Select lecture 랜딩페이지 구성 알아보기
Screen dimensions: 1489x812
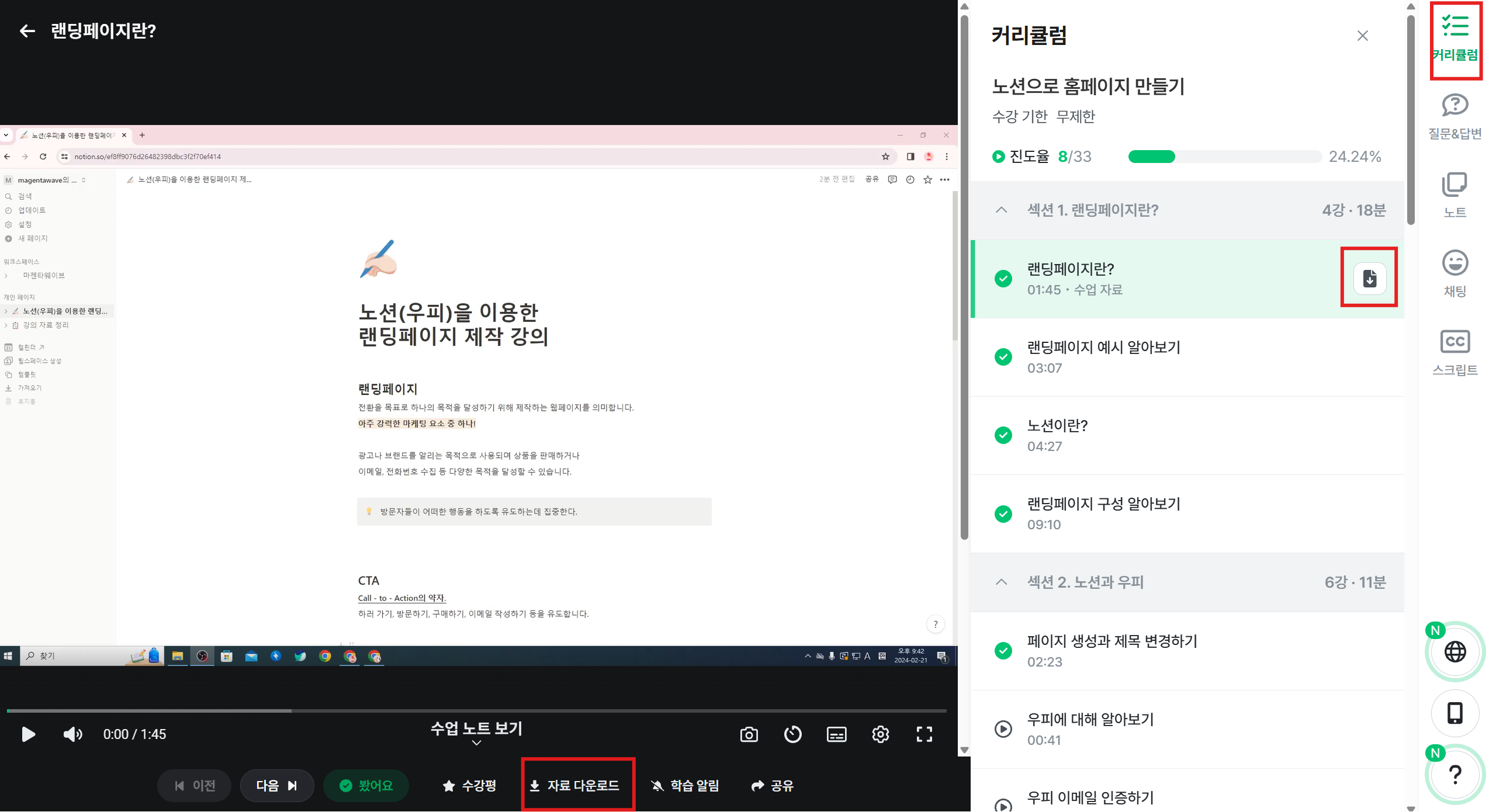click(x=1187, y=513)
